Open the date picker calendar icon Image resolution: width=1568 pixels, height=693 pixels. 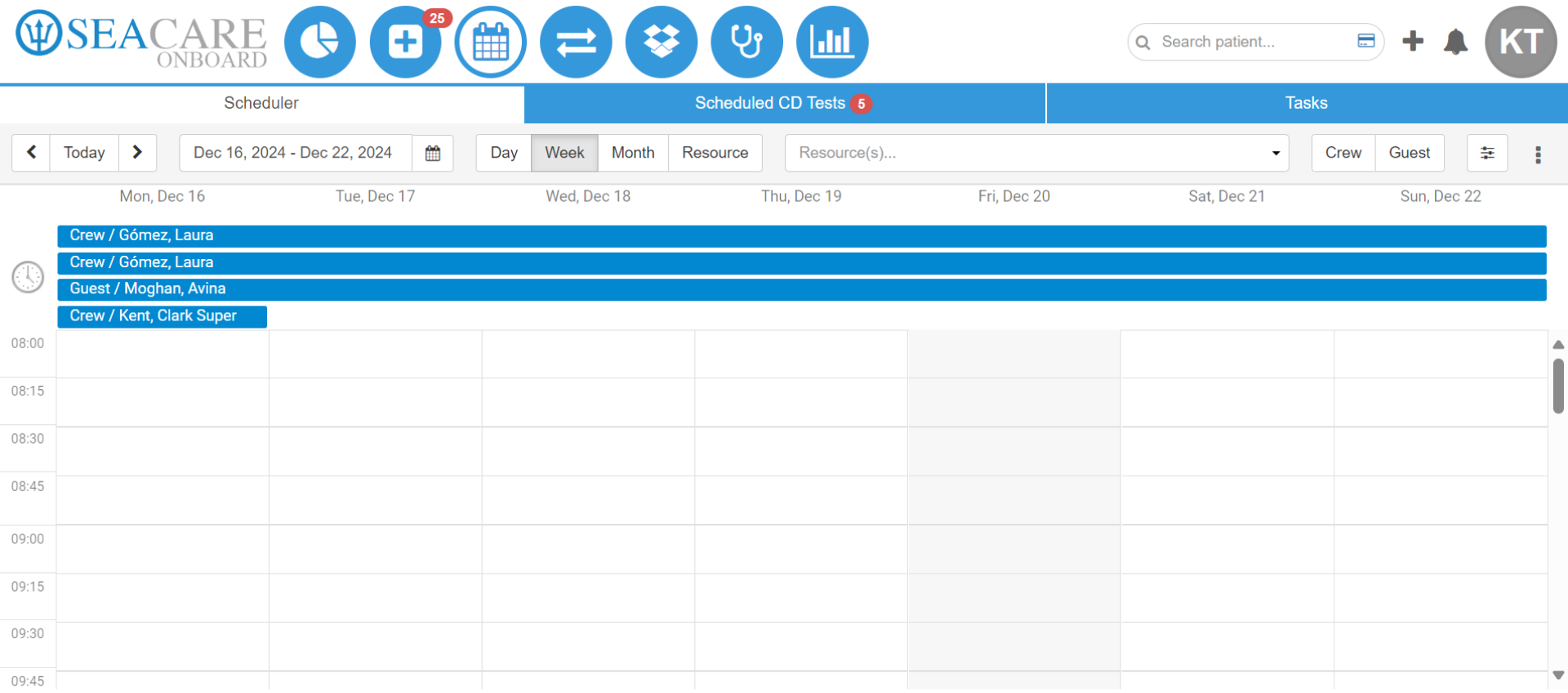(433, 153)
